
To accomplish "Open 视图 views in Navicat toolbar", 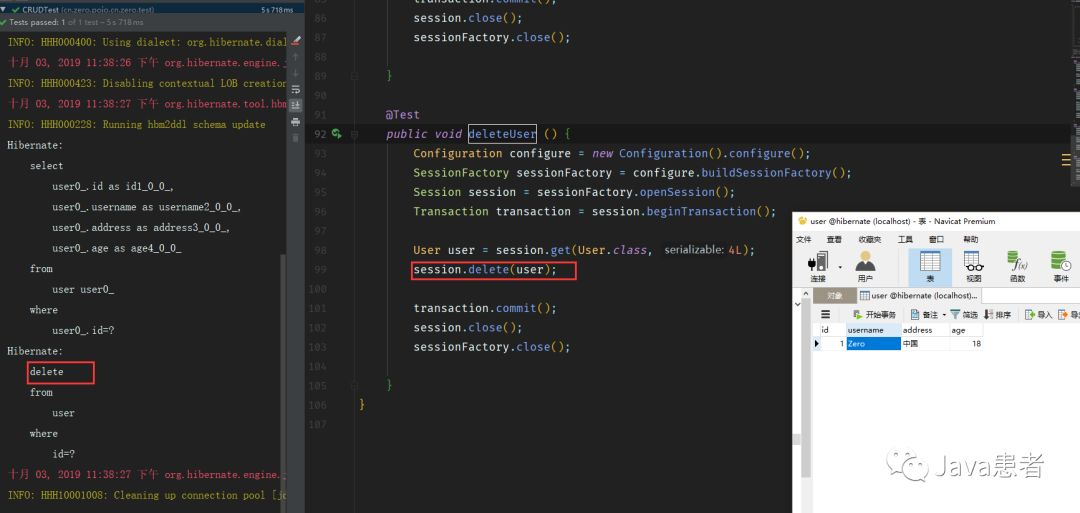I will coord(973,266).
